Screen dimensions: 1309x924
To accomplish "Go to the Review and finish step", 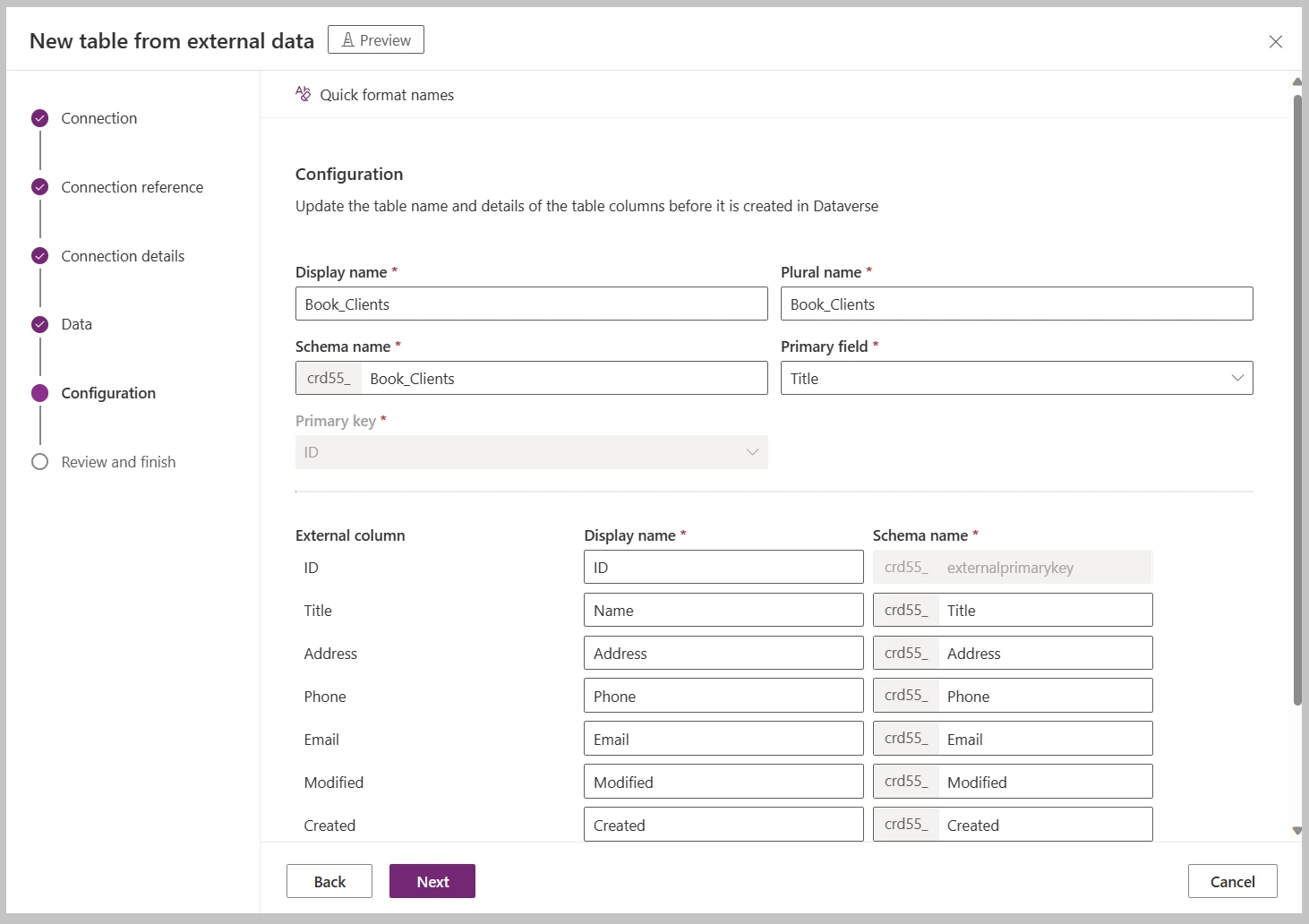I will tap(118, 462).
